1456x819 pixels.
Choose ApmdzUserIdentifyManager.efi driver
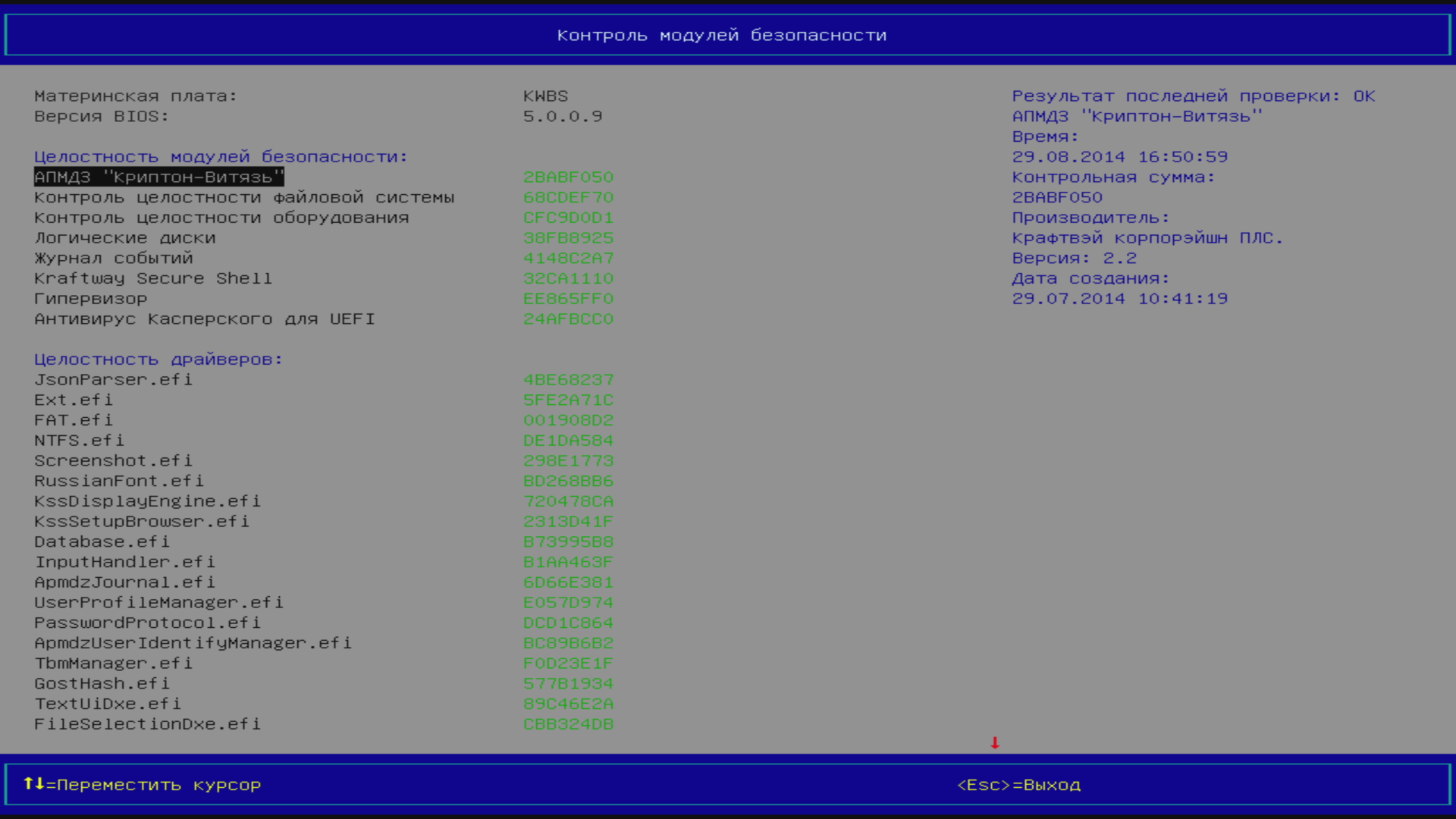[193, 643]
